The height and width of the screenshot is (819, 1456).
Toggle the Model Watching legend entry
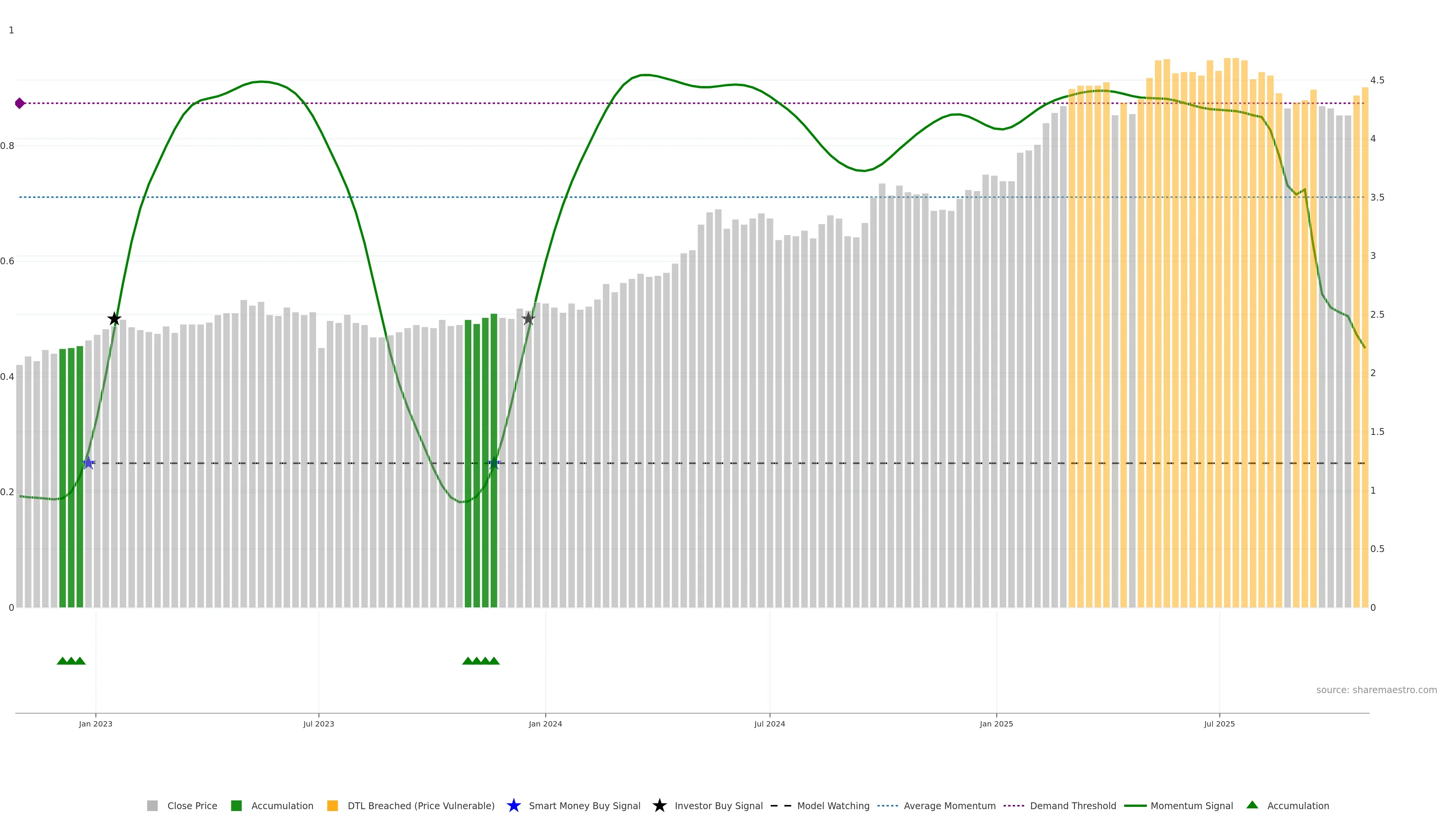click(x=833, y=806)
